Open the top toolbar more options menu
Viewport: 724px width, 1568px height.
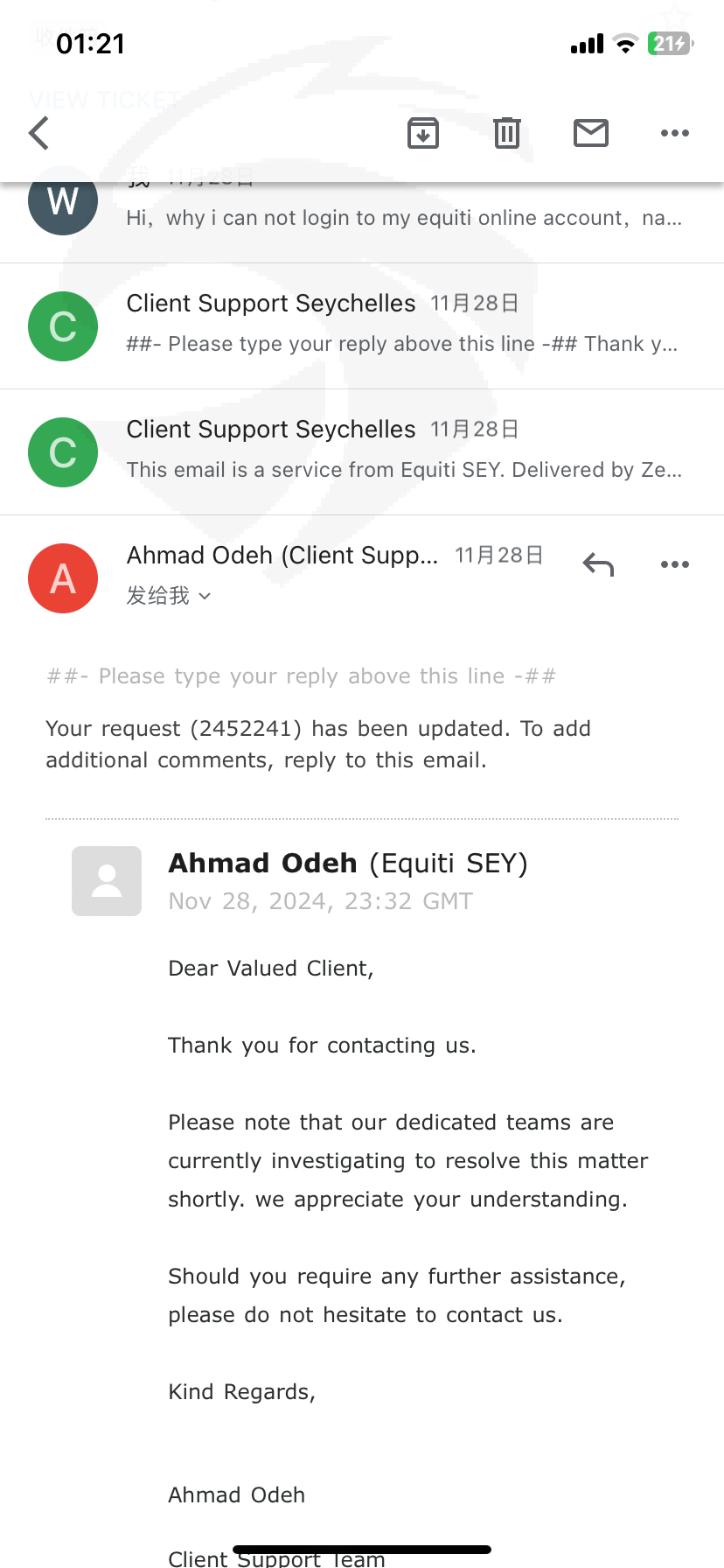[x=675, y=133]
